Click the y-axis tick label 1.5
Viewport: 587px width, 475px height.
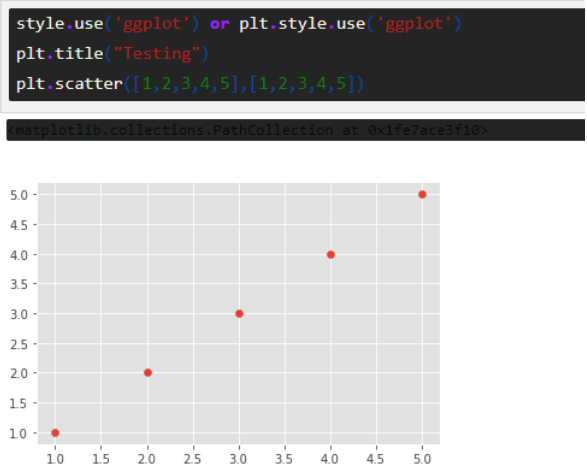click(19, 404)
